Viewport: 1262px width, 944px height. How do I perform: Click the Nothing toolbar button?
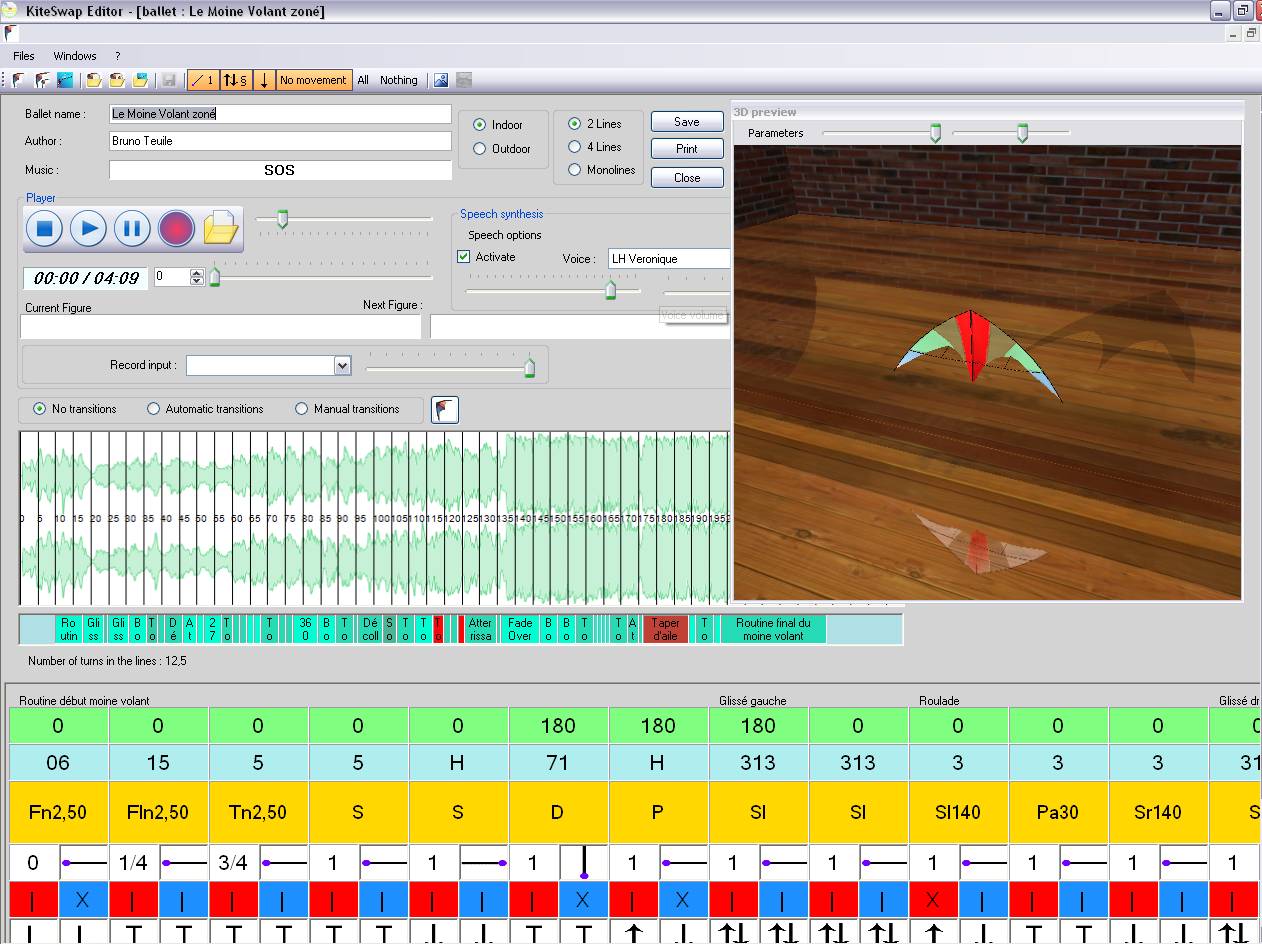(x=399, y=80)
